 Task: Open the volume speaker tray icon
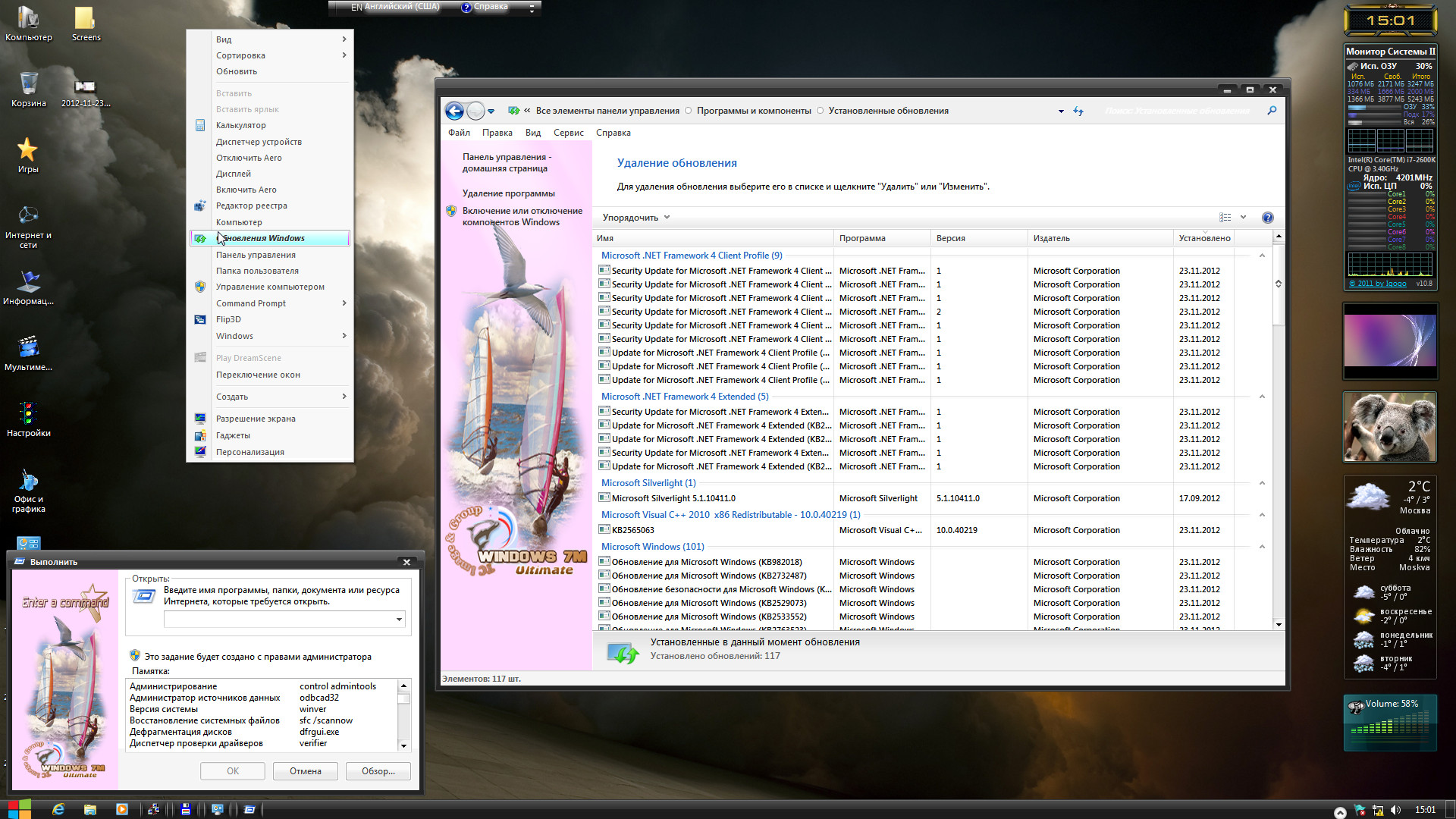1395,810
